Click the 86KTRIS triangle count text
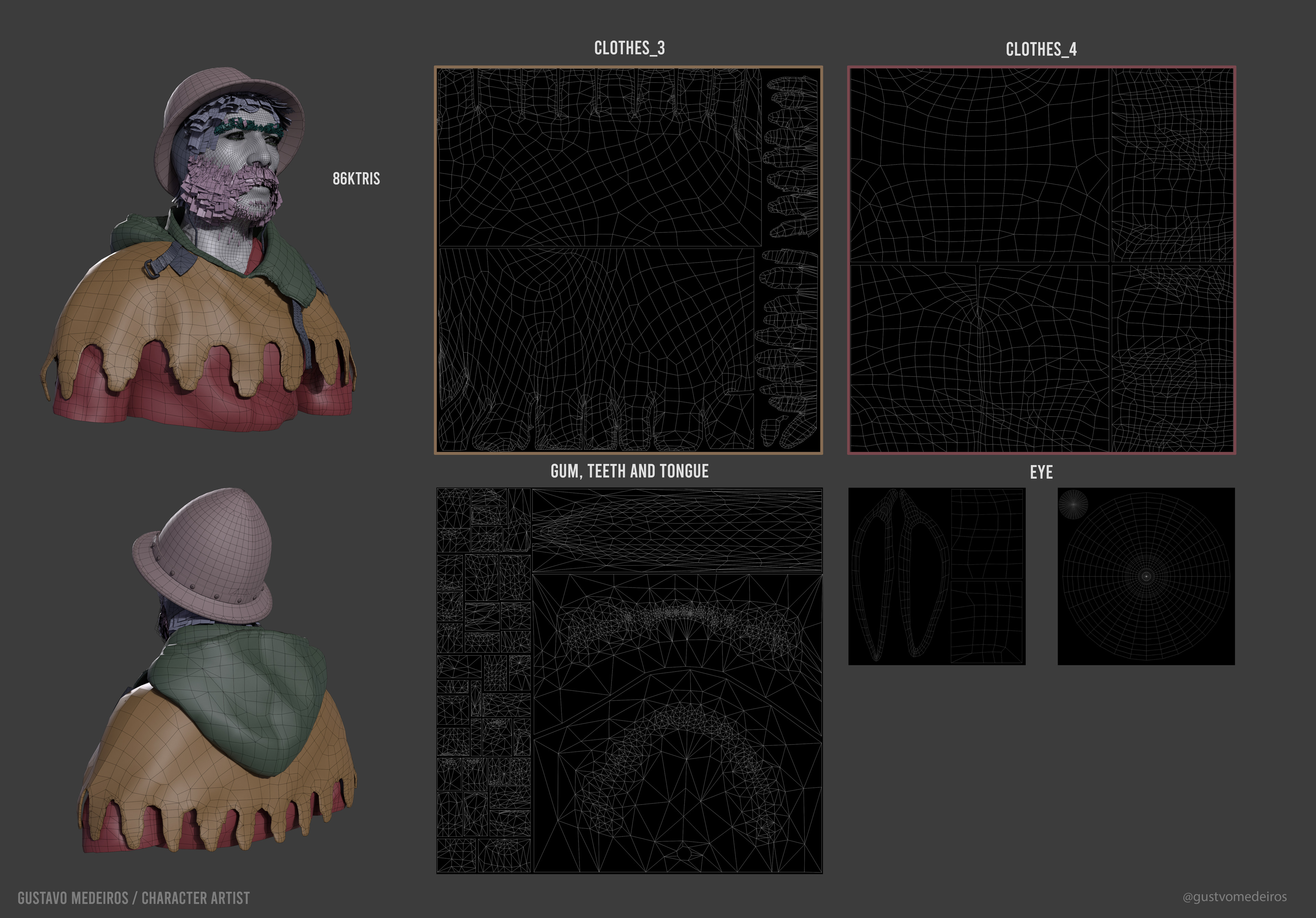The width and height of the screenshot is (1316, 918). 356,179
